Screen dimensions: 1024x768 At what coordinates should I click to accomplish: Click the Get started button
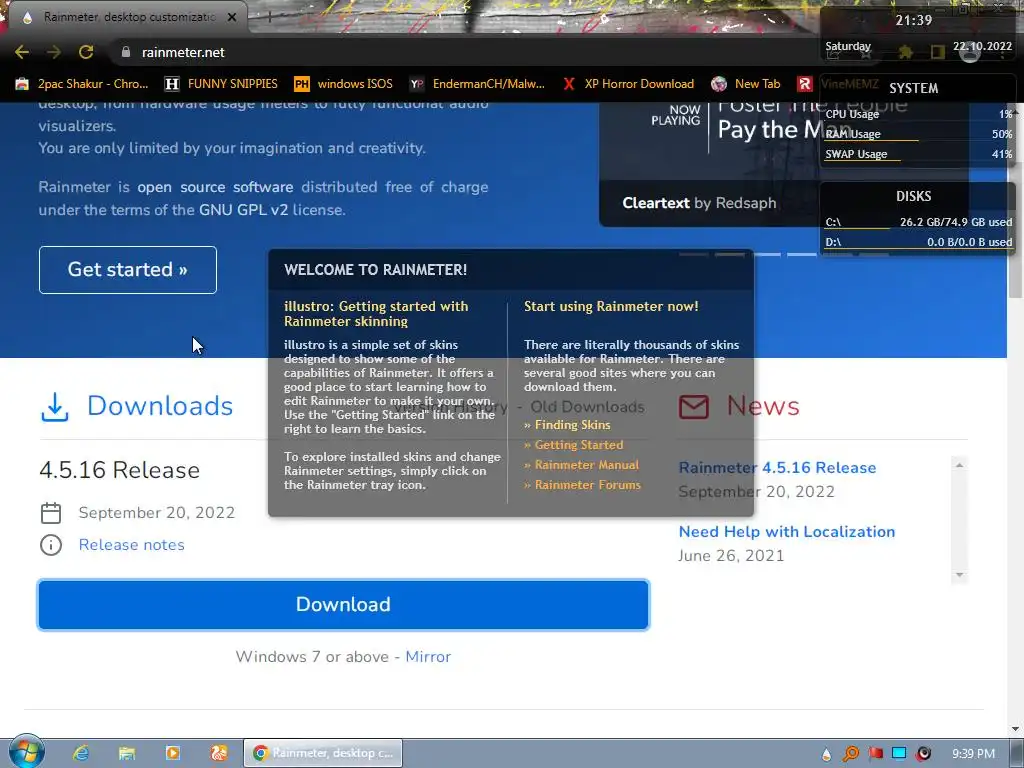click(127, 270)
